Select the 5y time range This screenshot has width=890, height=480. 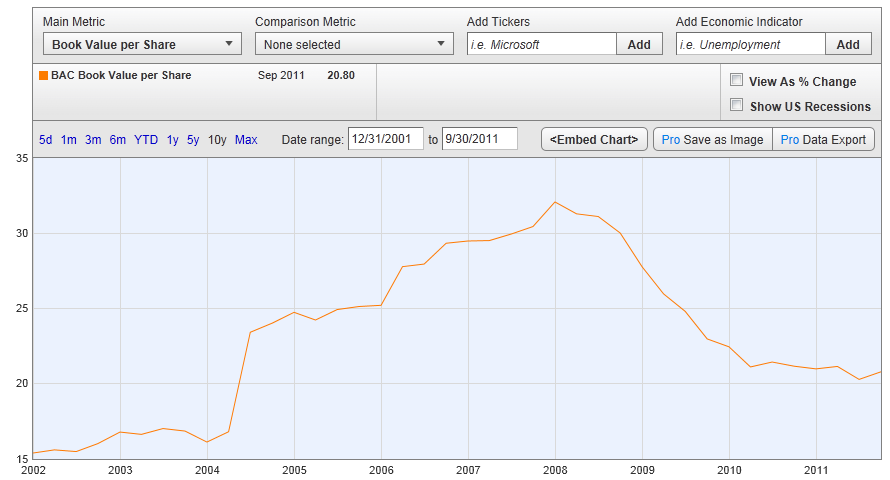point(193,140)
